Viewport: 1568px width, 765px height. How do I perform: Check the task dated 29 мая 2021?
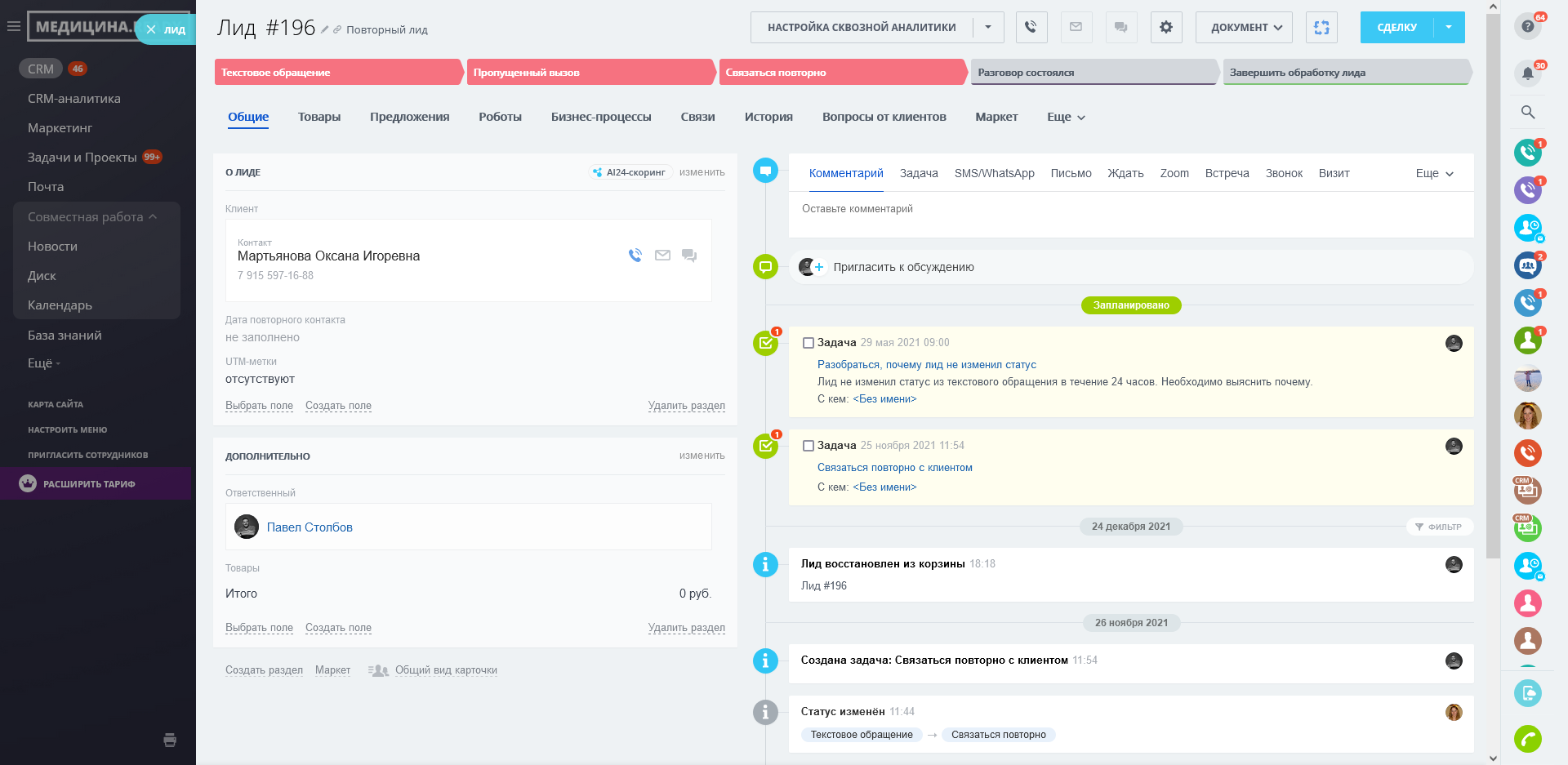click(x=808, y=343)
